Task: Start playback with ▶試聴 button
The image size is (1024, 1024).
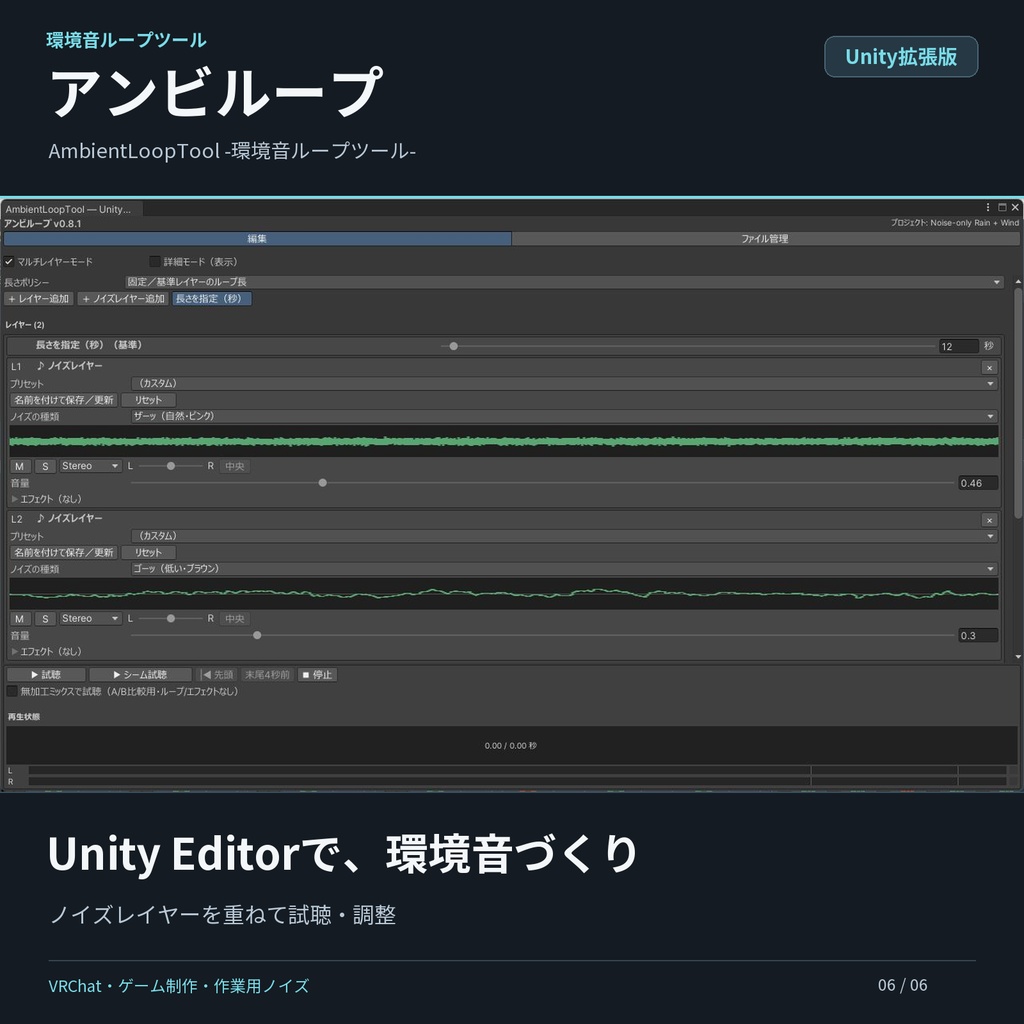Action: pyautogui.click(x=46, y=675)
